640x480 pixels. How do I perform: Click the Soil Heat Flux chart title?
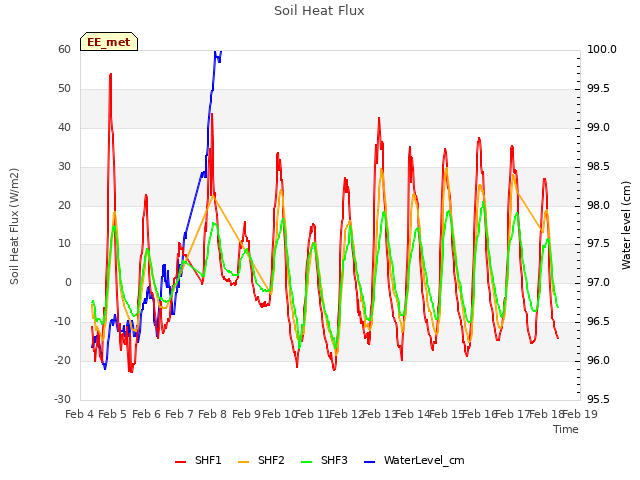point(319,11)
